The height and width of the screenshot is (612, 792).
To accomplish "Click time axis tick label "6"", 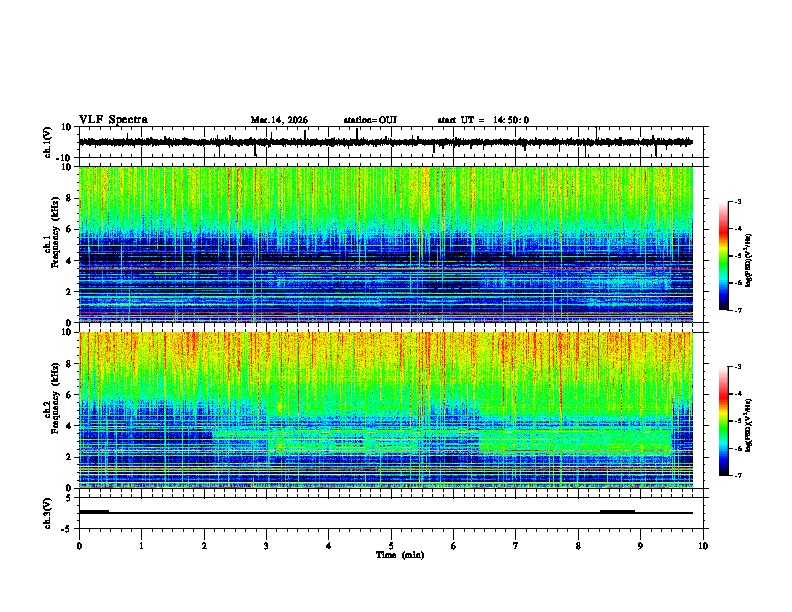I will (454, 546).
